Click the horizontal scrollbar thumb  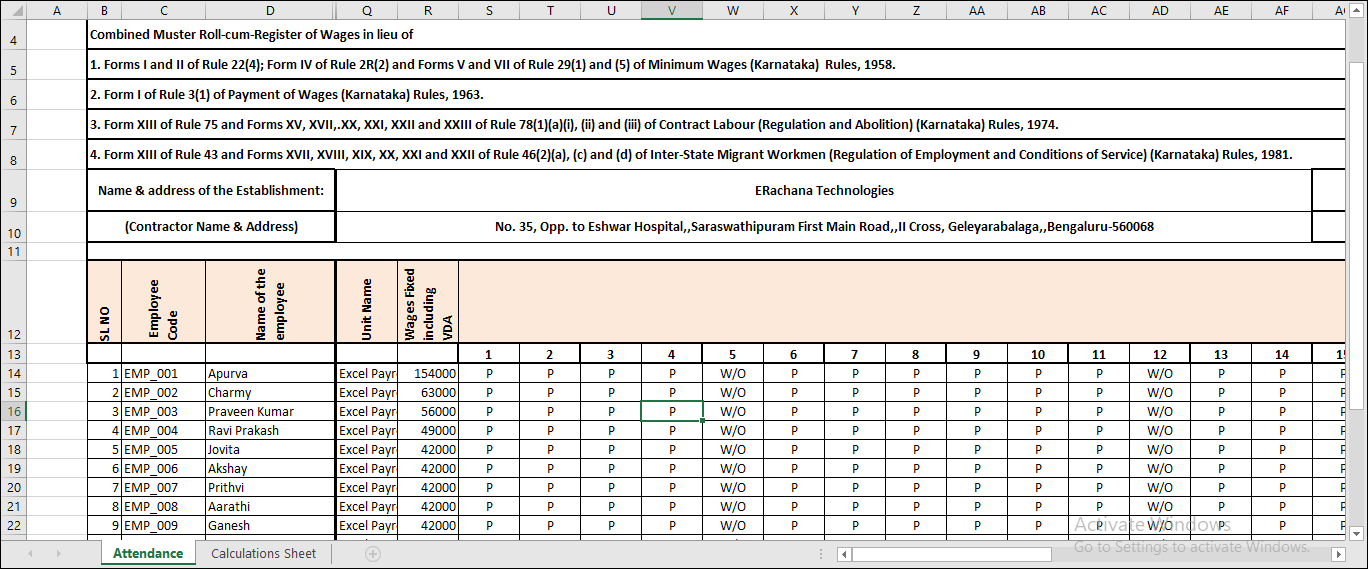pos(952,553)
